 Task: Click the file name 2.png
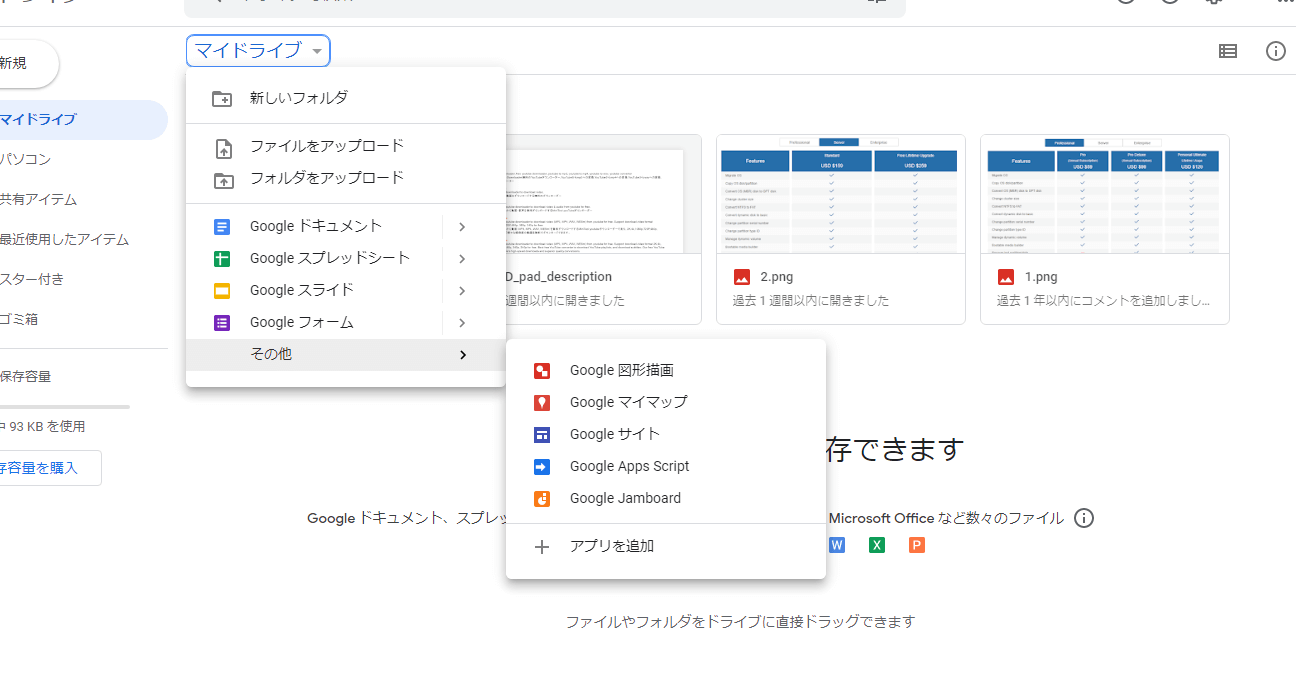click(776, 277)
